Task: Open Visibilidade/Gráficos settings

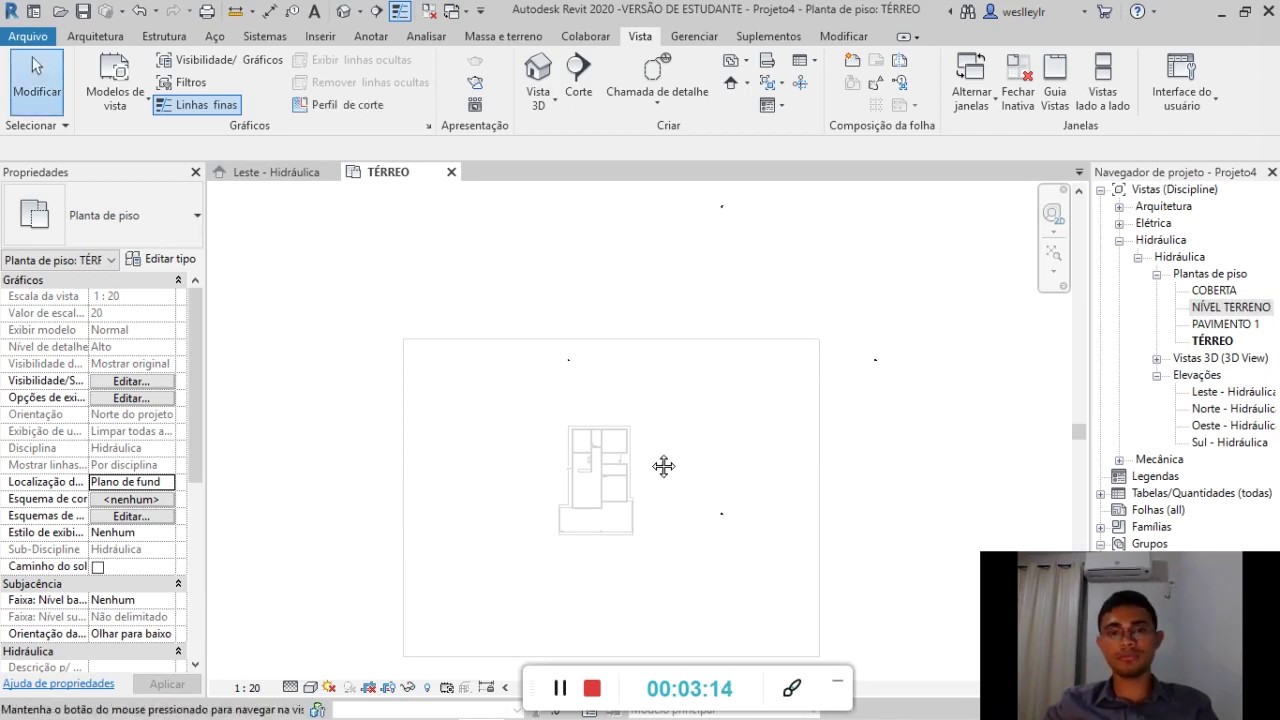Action: 220,60
